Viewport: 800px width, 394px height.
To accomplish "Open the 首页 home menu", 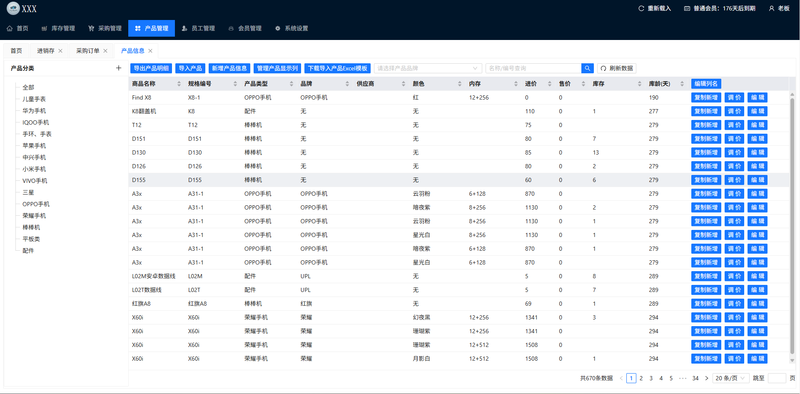I will point(17,29).
